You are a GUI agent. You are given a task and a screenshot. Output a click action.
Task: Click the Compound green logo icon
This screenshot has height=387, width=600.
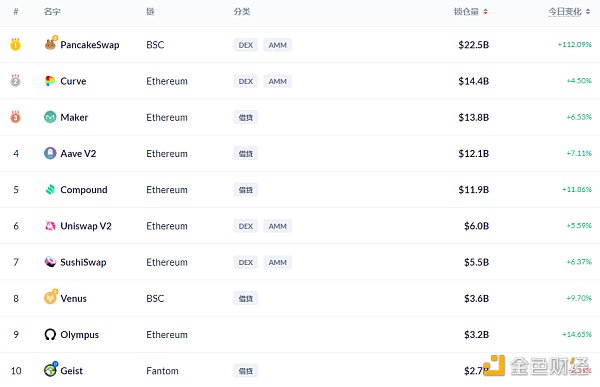click(x=50, y=189)
